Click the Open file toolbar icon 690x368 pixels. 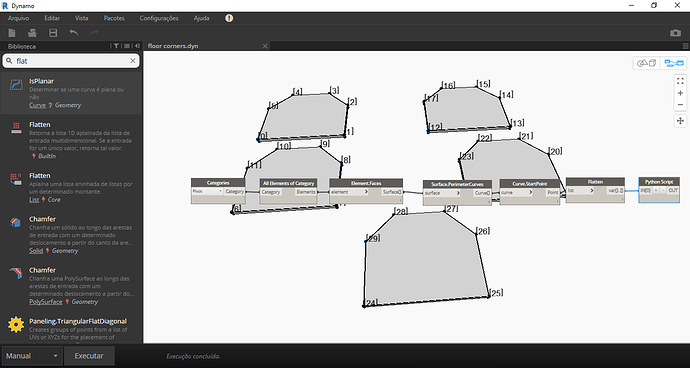coord(32,33)
